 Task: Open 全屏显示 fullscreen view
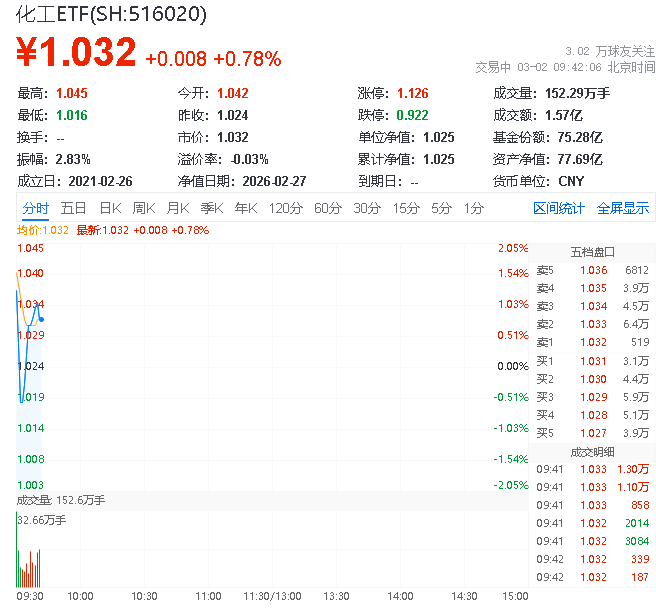[x=623, y=208]
